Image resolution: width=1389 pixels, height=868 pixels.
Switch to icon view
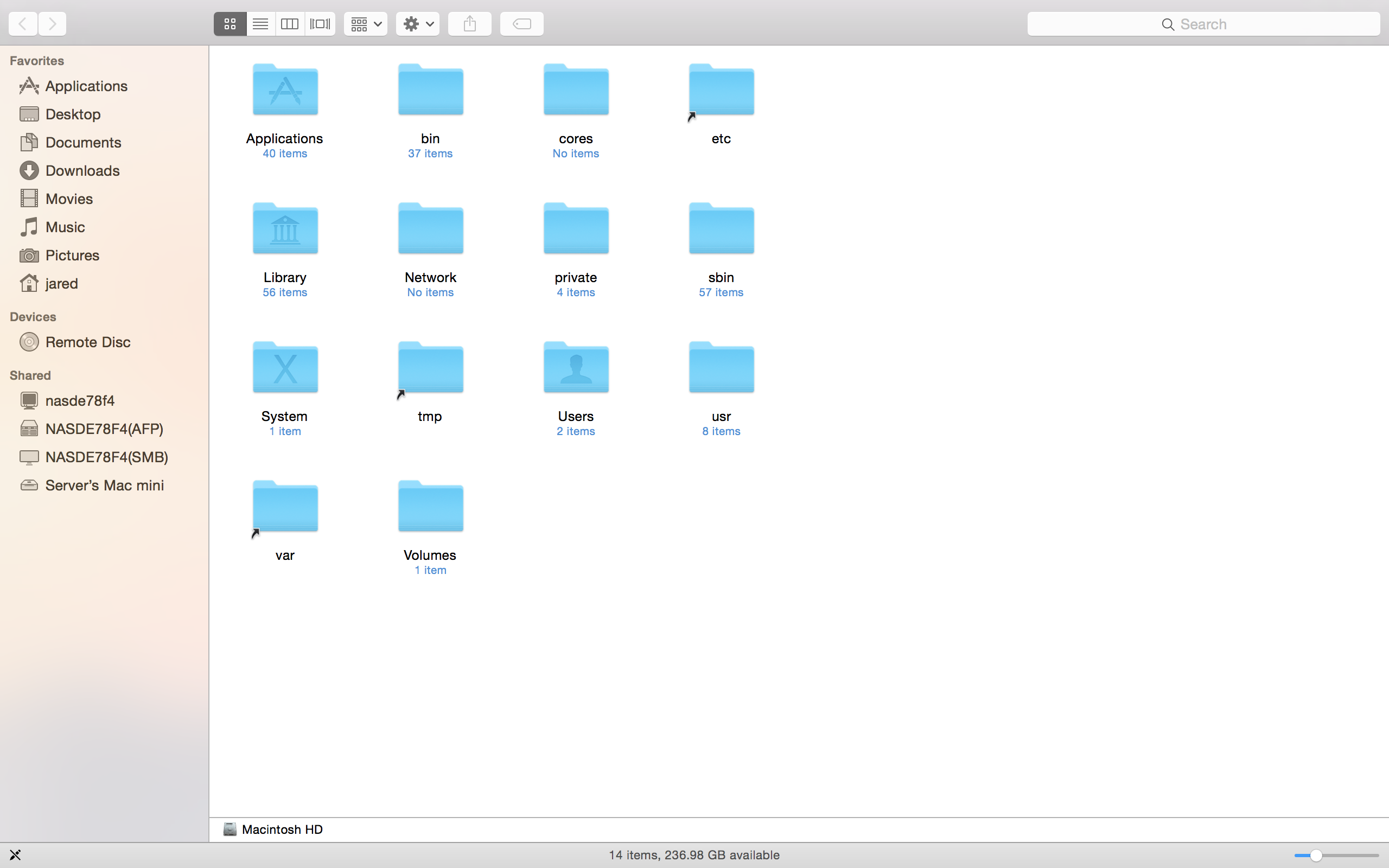pyautogui.click(x=230, y=23)
